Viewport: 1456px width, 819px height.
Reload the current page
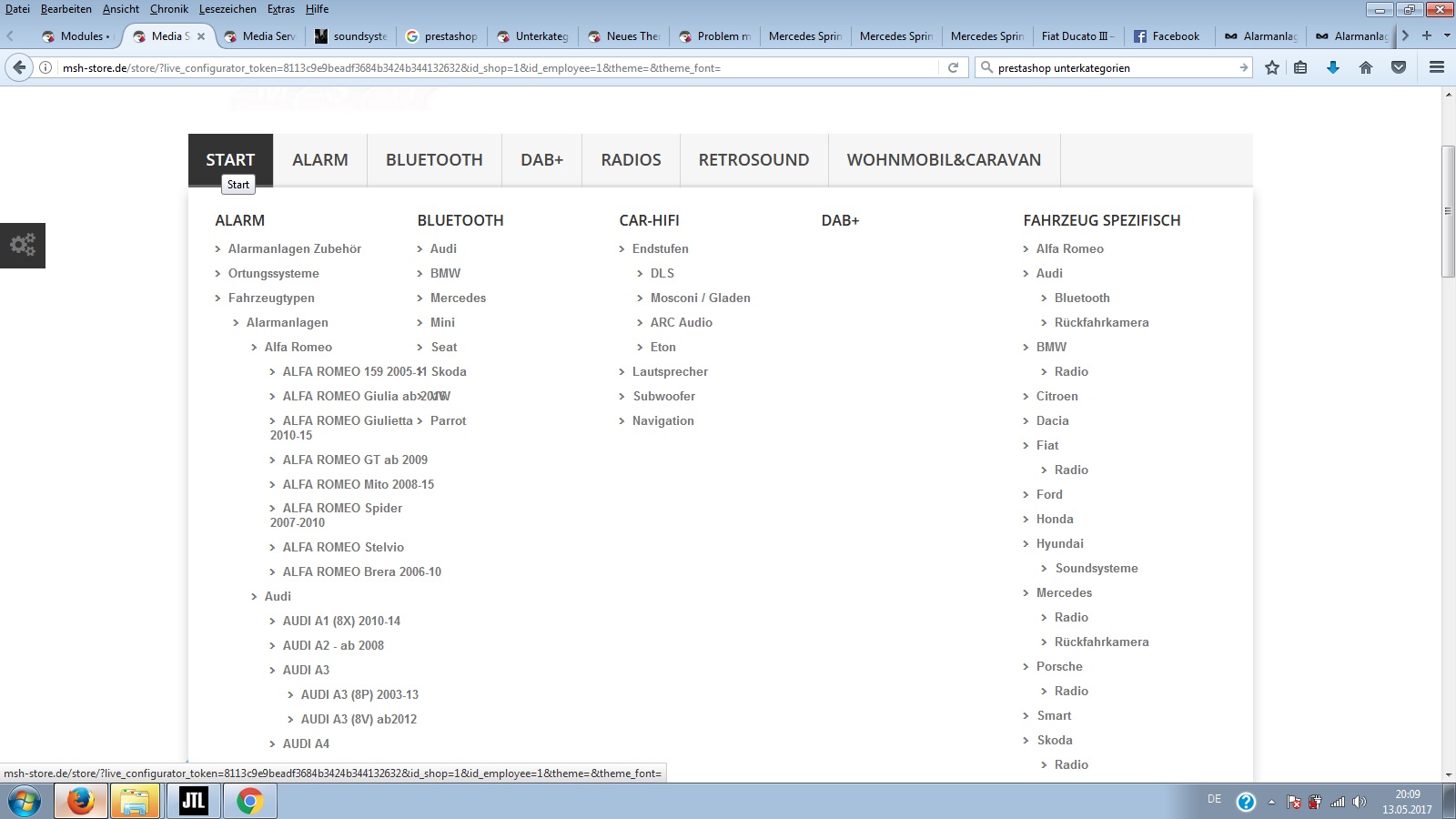click(953, 67)
